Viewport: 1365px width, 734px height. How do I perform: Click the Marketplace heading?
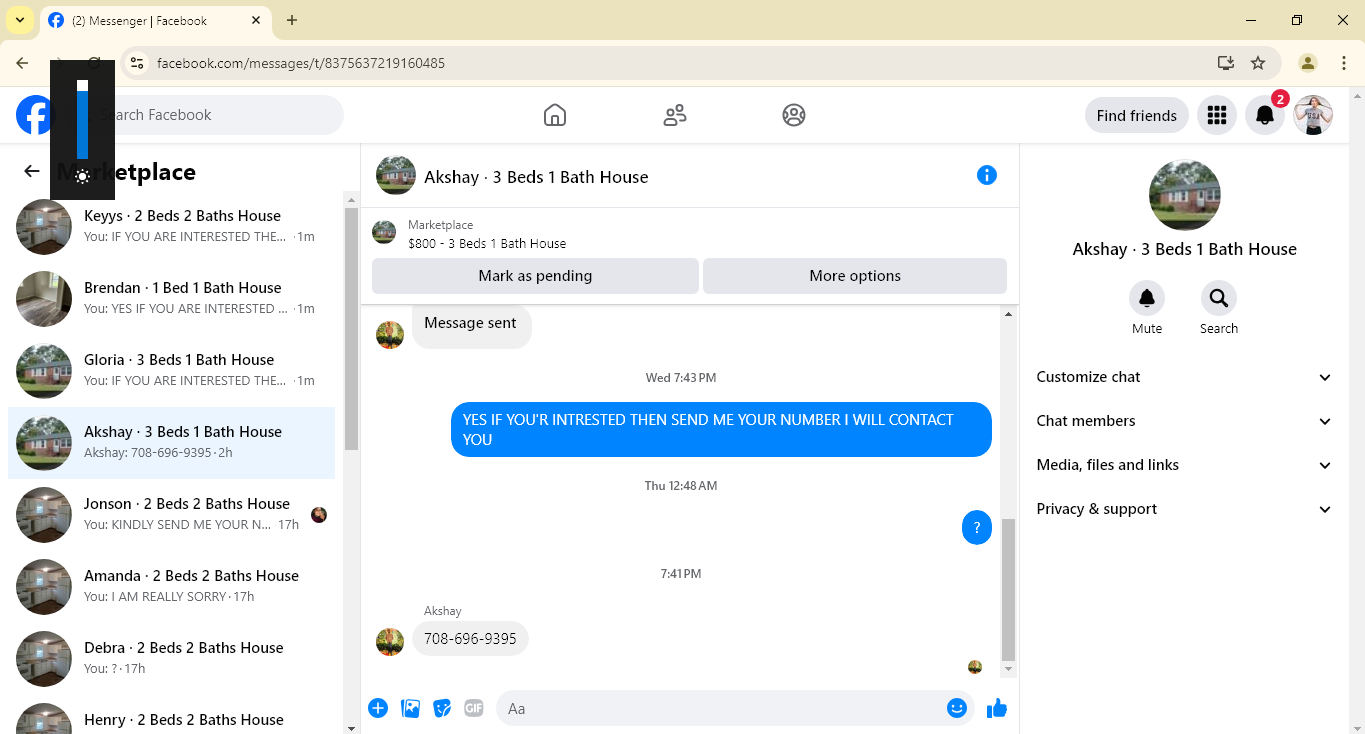[x=126, y=172]
